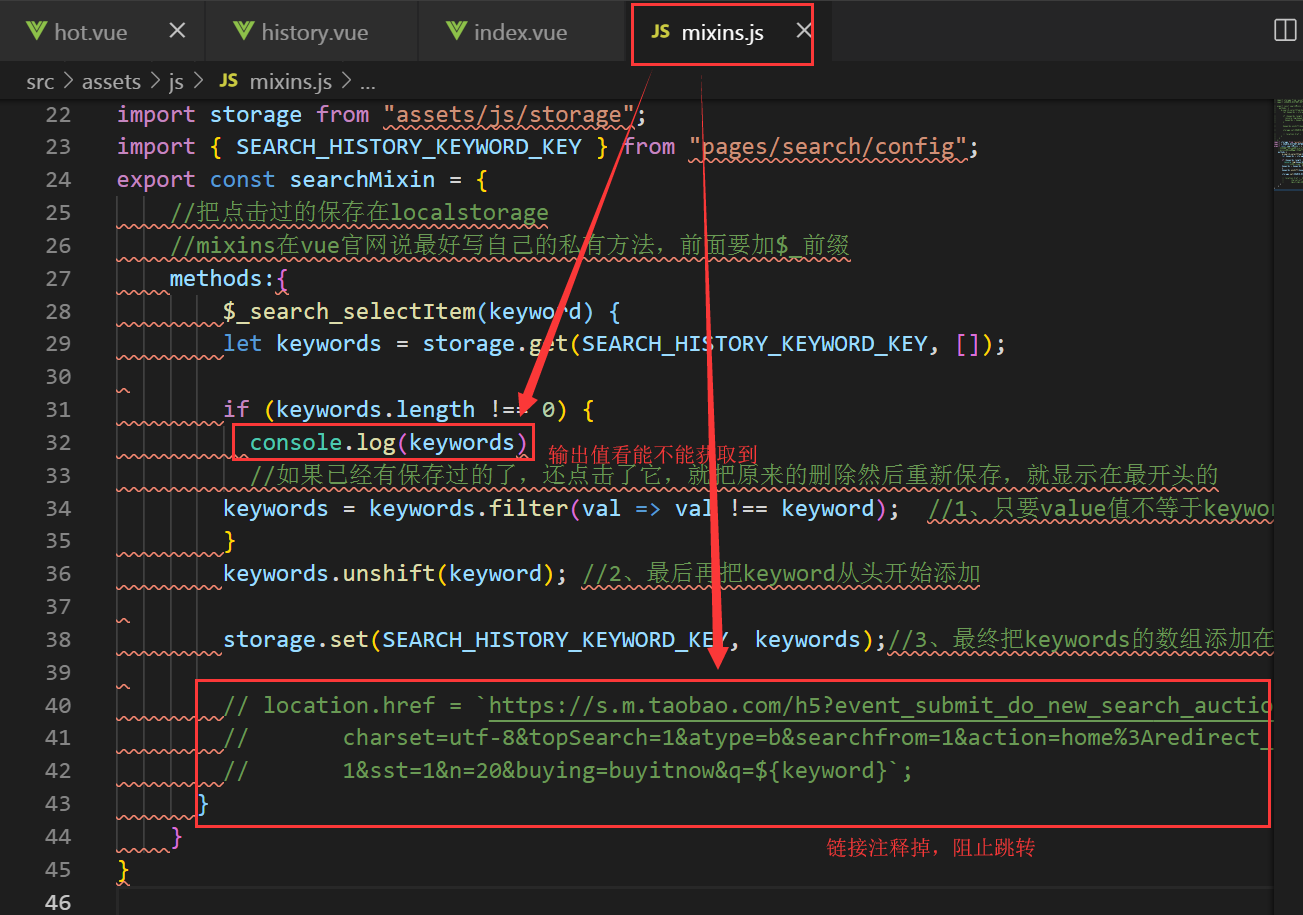Click the commented taobao URL on line 40
The image size is (1303, 915).
[880, 705]
